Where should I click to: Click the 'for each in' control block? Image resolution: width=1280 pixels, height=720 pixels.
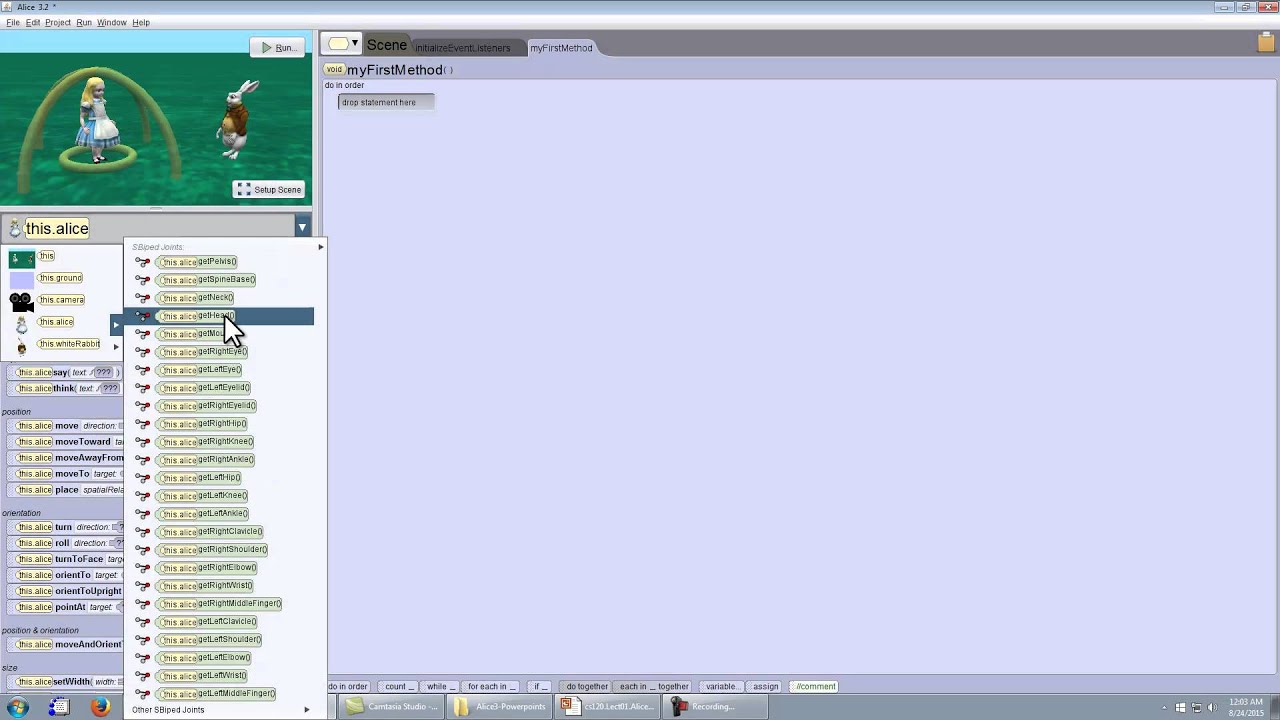pos(492,687)
